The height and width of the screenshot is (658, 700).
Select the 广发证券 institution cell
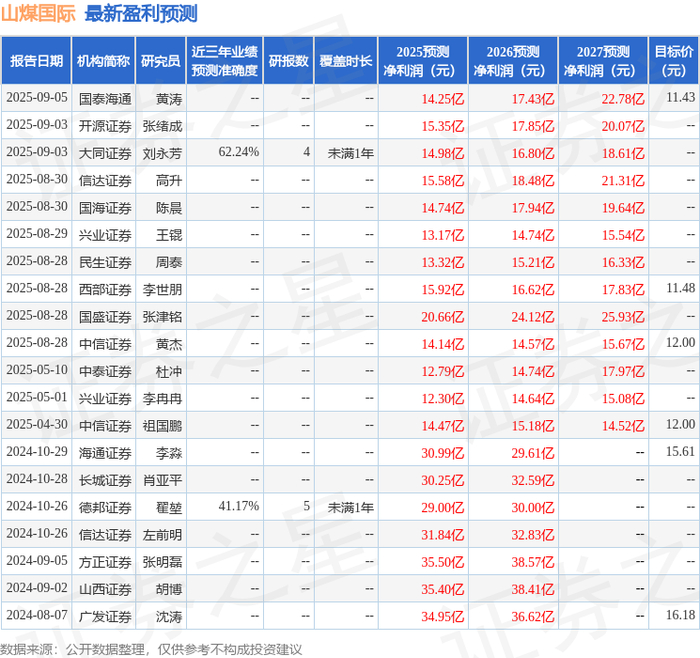(x=105, y=616)
